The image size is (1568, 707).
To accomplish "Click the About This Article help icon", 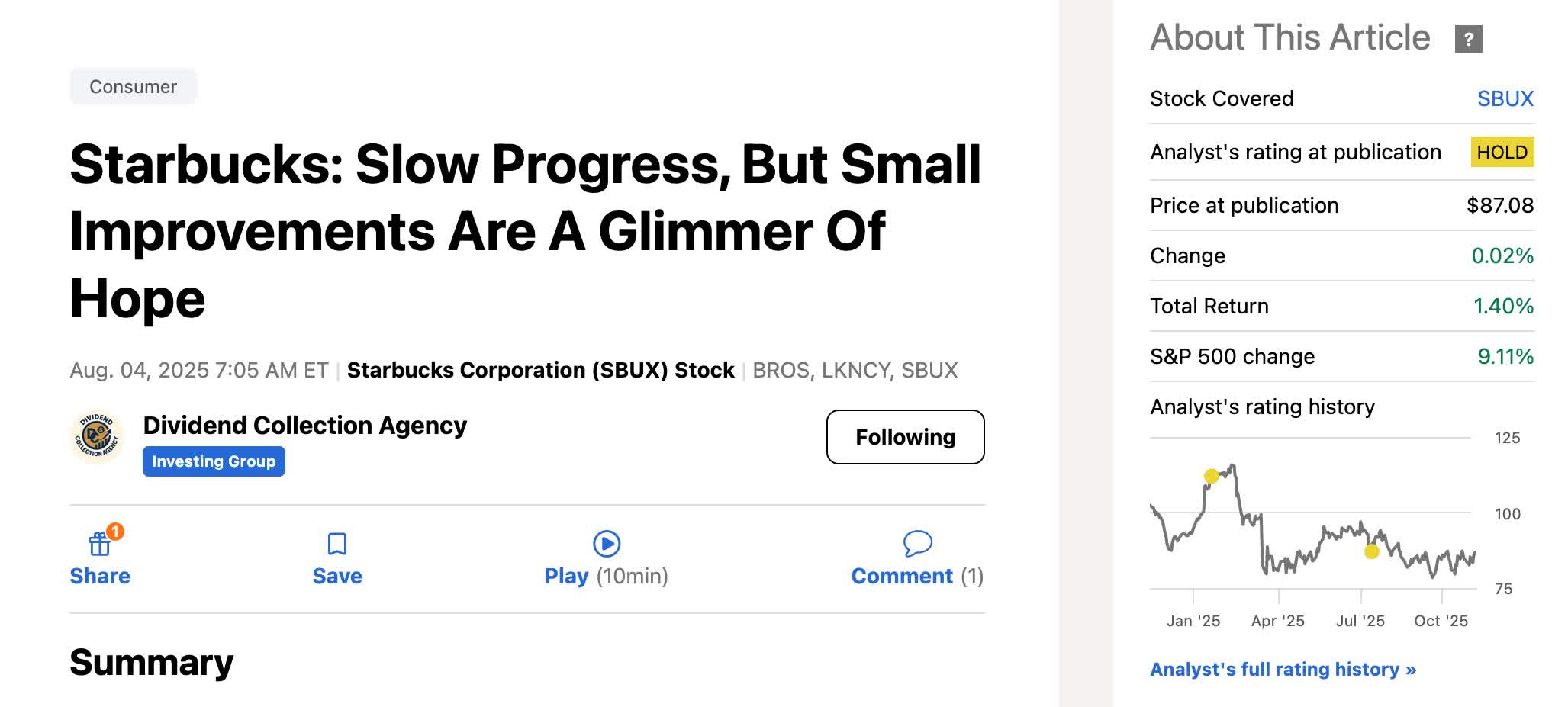I will pyautogui.click(x=1468, y=39).
